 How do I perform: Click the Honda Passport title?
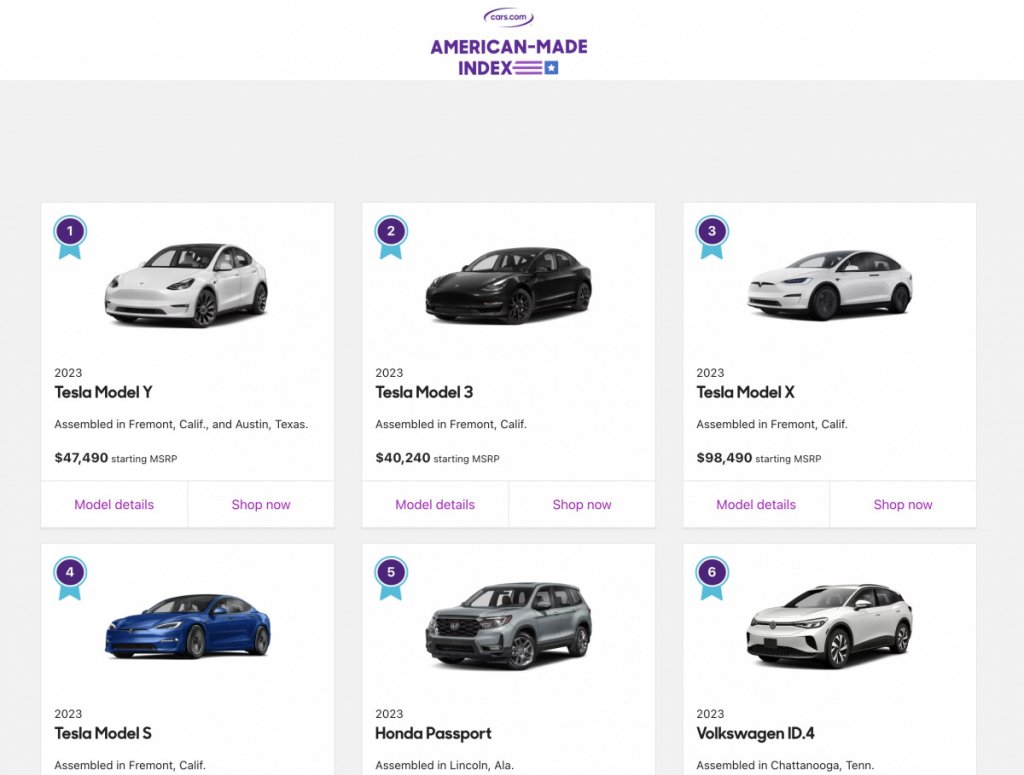[x=433, y=733]
